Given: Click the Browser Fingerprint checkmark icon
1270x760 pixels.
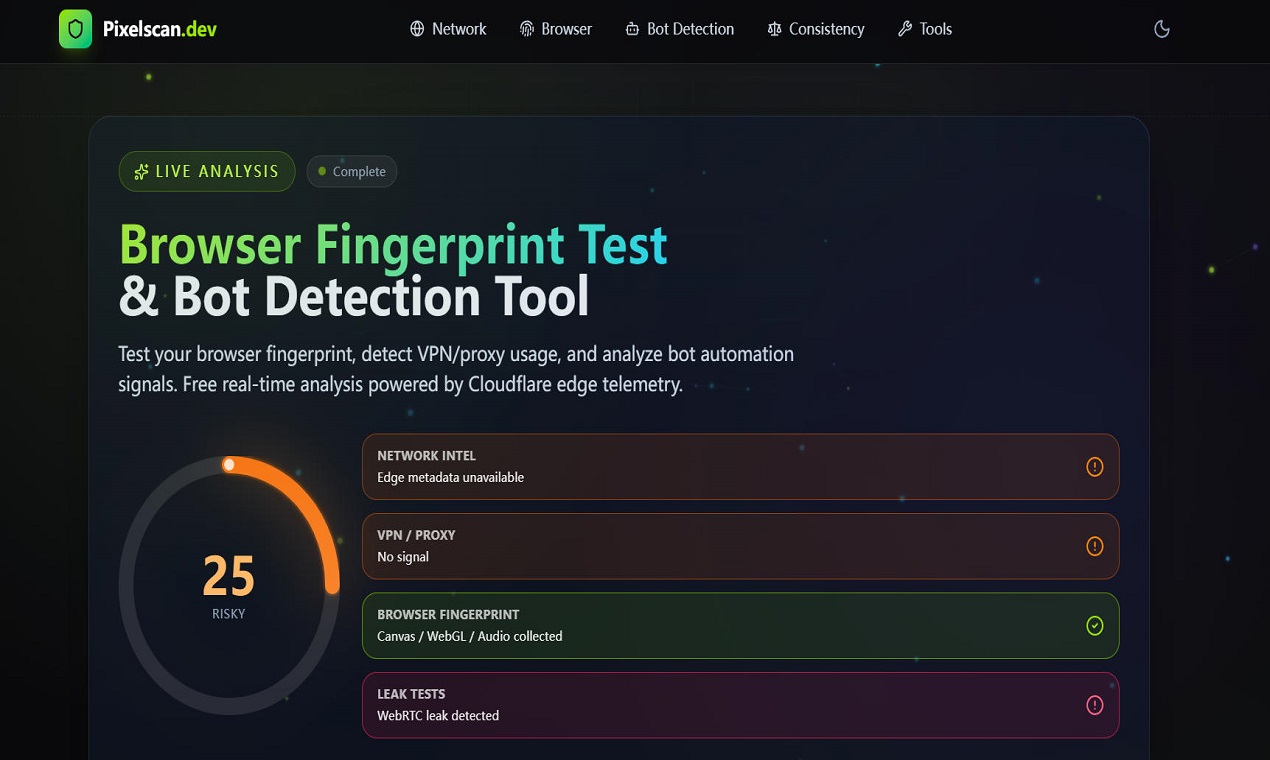Looking at the screenshot, I should (x=1095, y=626).
